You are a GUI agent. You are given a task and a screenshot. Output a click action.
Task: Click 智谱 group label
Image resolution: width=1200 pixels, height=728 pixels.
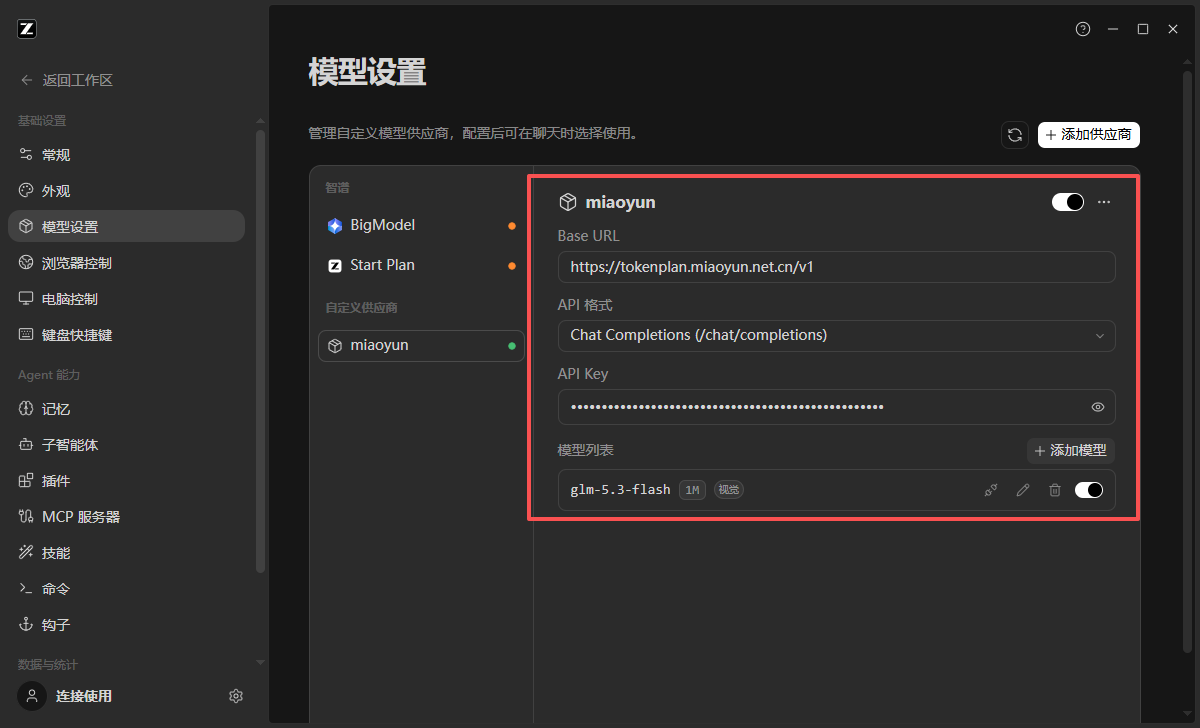(337, 188)
